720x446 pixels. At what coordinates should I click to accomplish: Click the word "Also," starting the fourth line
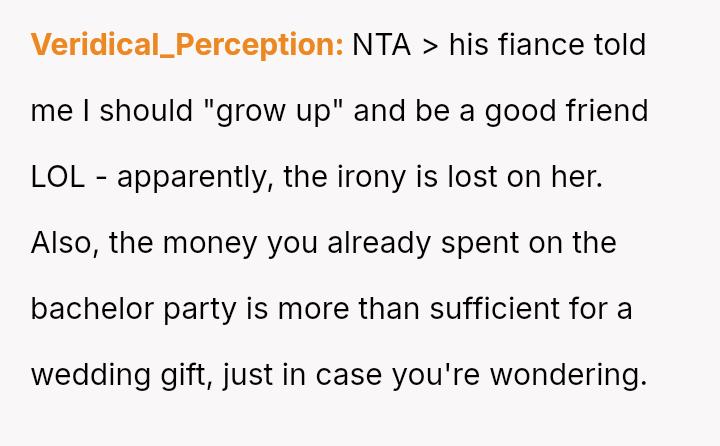[x=62, y=243]
